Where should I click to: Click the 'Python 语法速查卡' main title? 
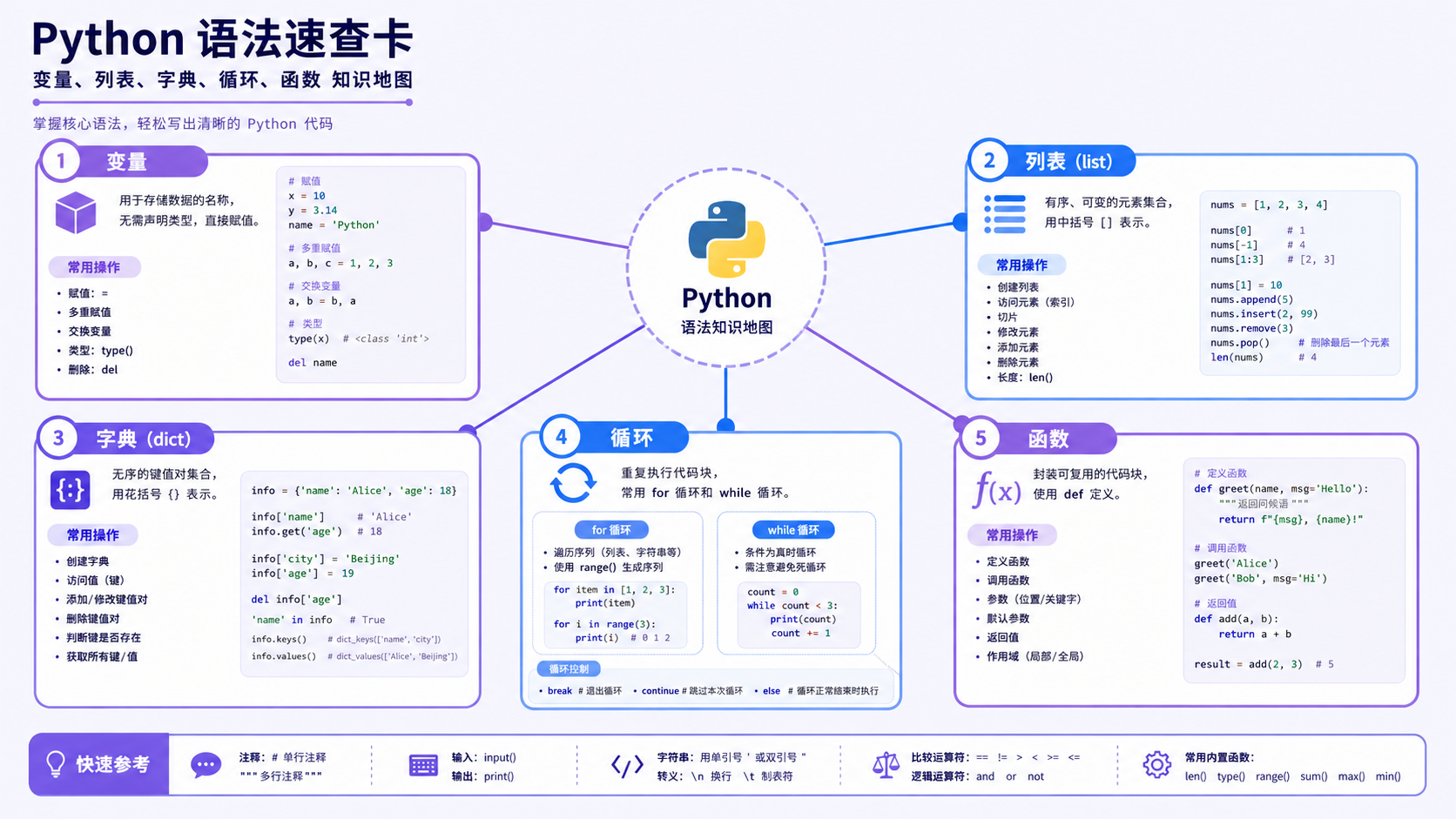click(223, 39)
